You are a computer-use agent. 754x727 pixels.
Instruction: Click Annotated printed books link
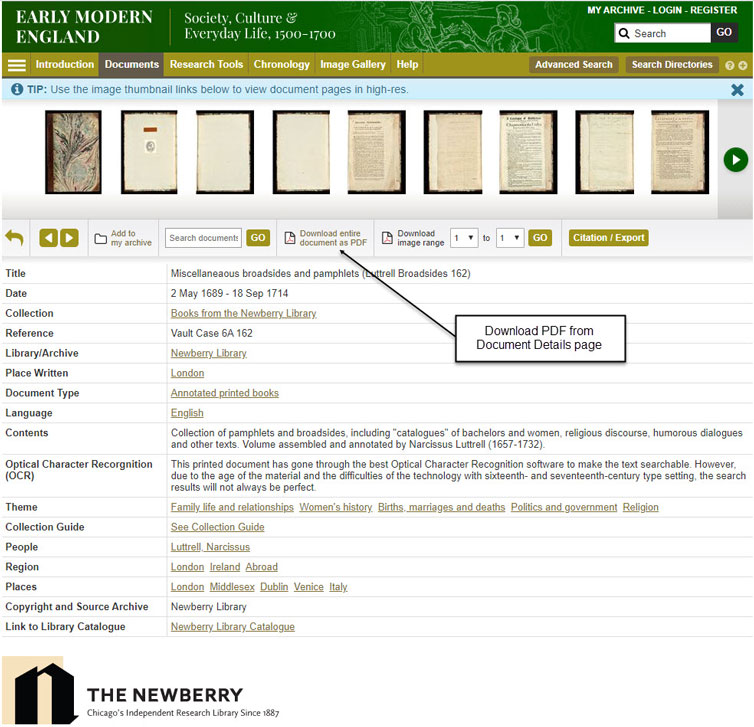225,393
